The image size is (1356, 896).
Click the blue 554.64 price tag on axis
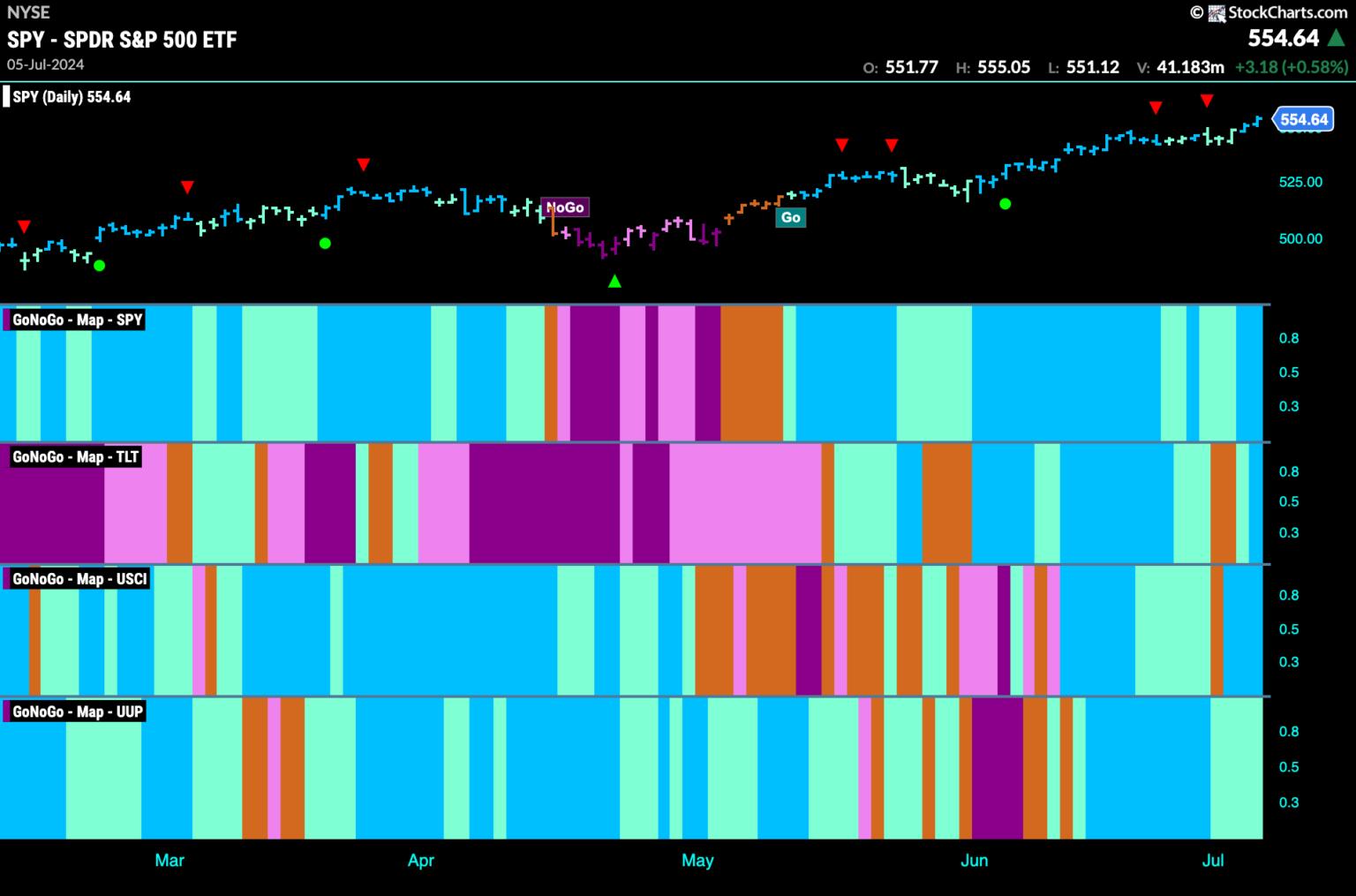pos(1303,119)
